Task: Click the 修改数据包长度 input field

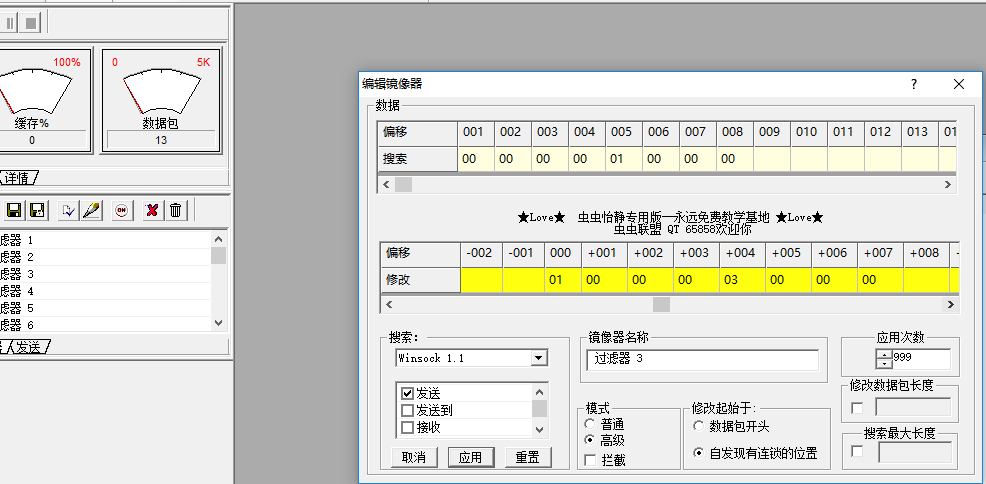Action: tap(913, 409)
